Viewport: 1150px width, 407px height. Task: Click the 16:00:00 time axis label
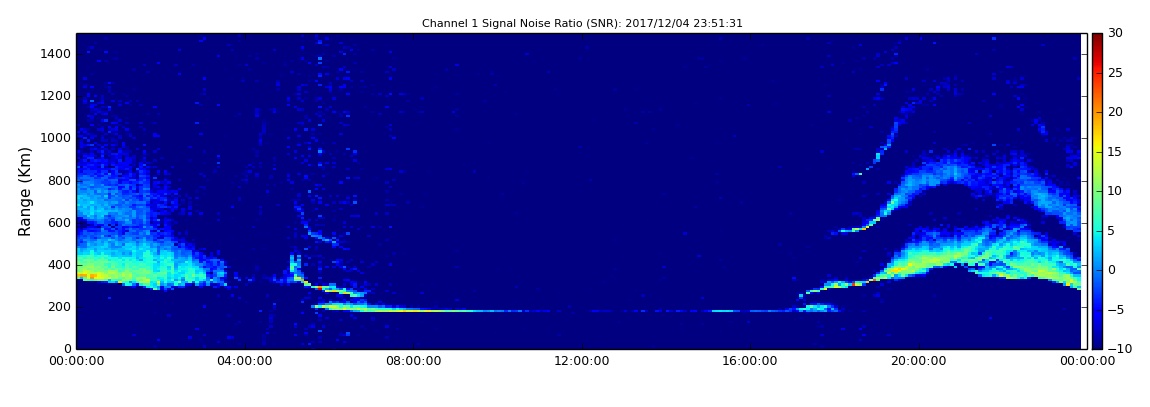point(750,361)
